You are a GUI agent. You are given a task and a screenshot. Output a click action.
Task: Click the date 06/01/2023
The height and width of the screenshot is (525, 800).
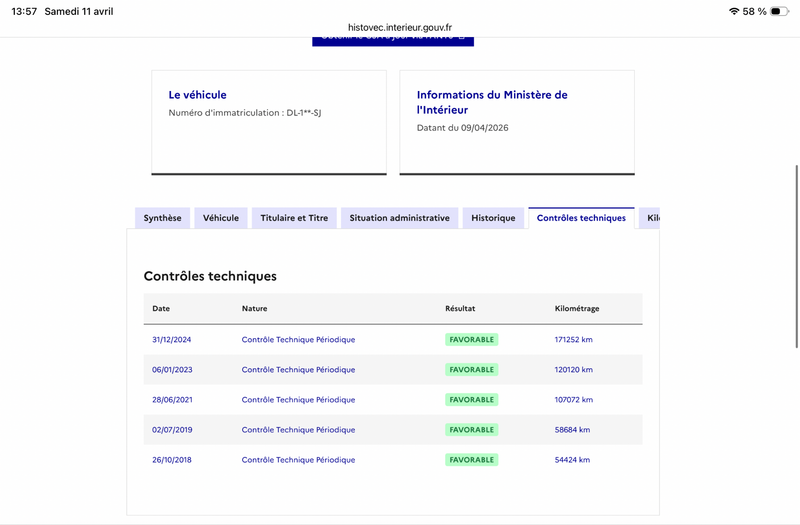[172, 369]
